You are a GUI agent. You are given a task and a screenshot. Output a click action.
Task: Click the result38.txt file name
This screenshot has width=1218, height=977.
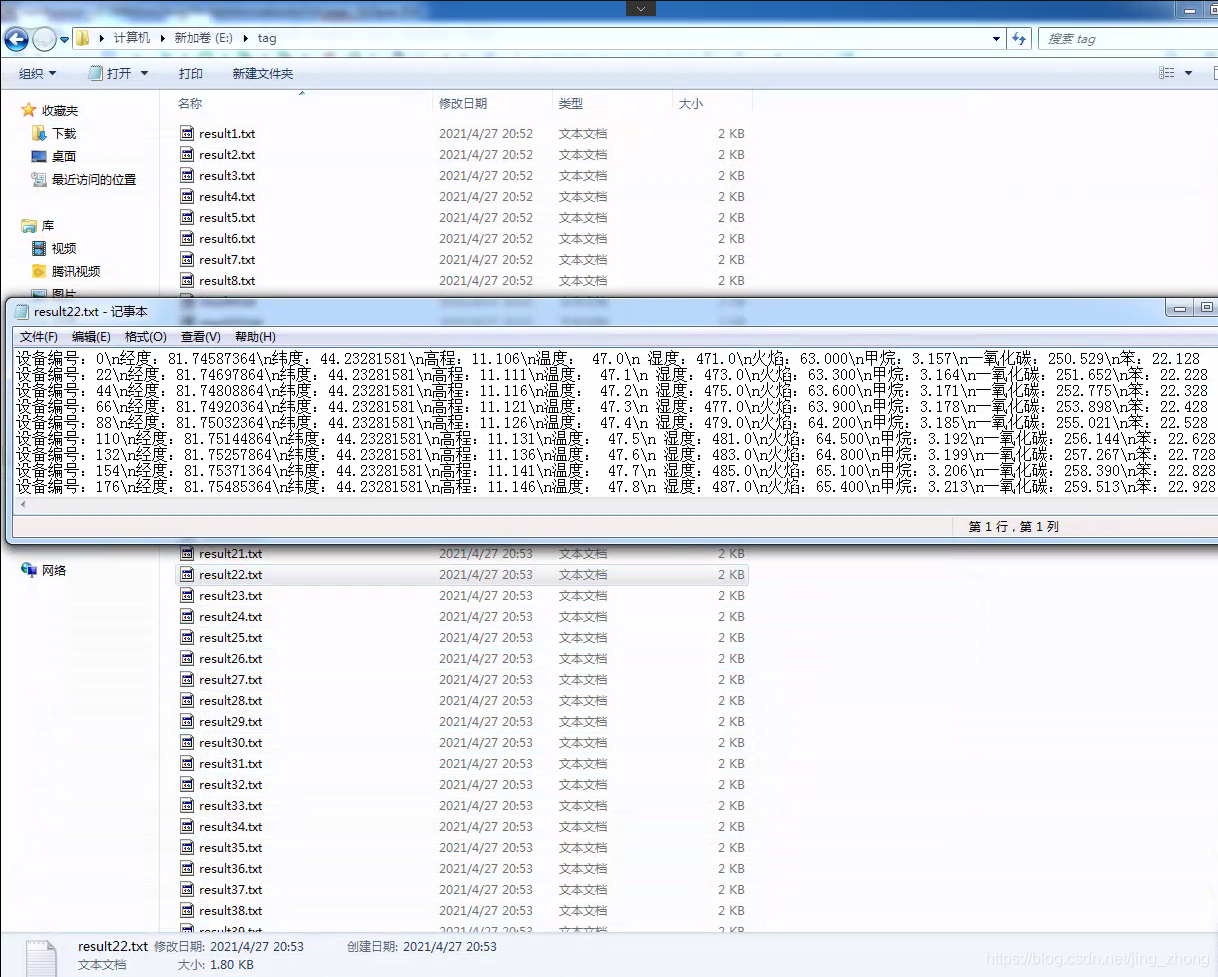(230, 910)
